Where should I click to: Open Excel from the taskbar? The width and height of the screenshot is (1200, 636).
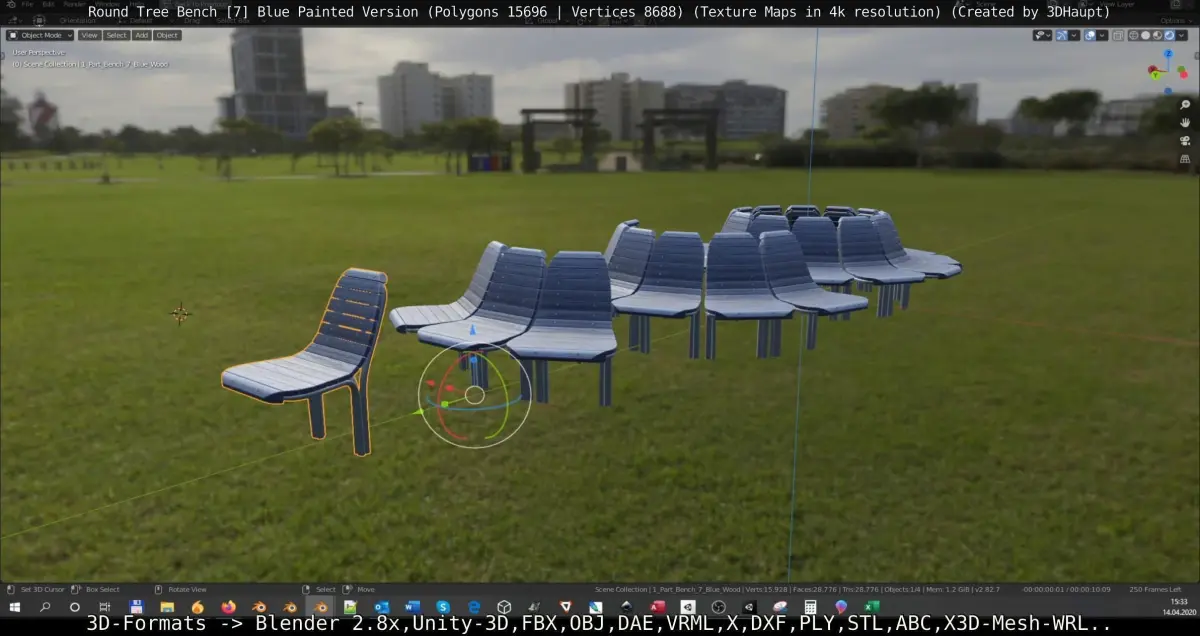point(872,606)
